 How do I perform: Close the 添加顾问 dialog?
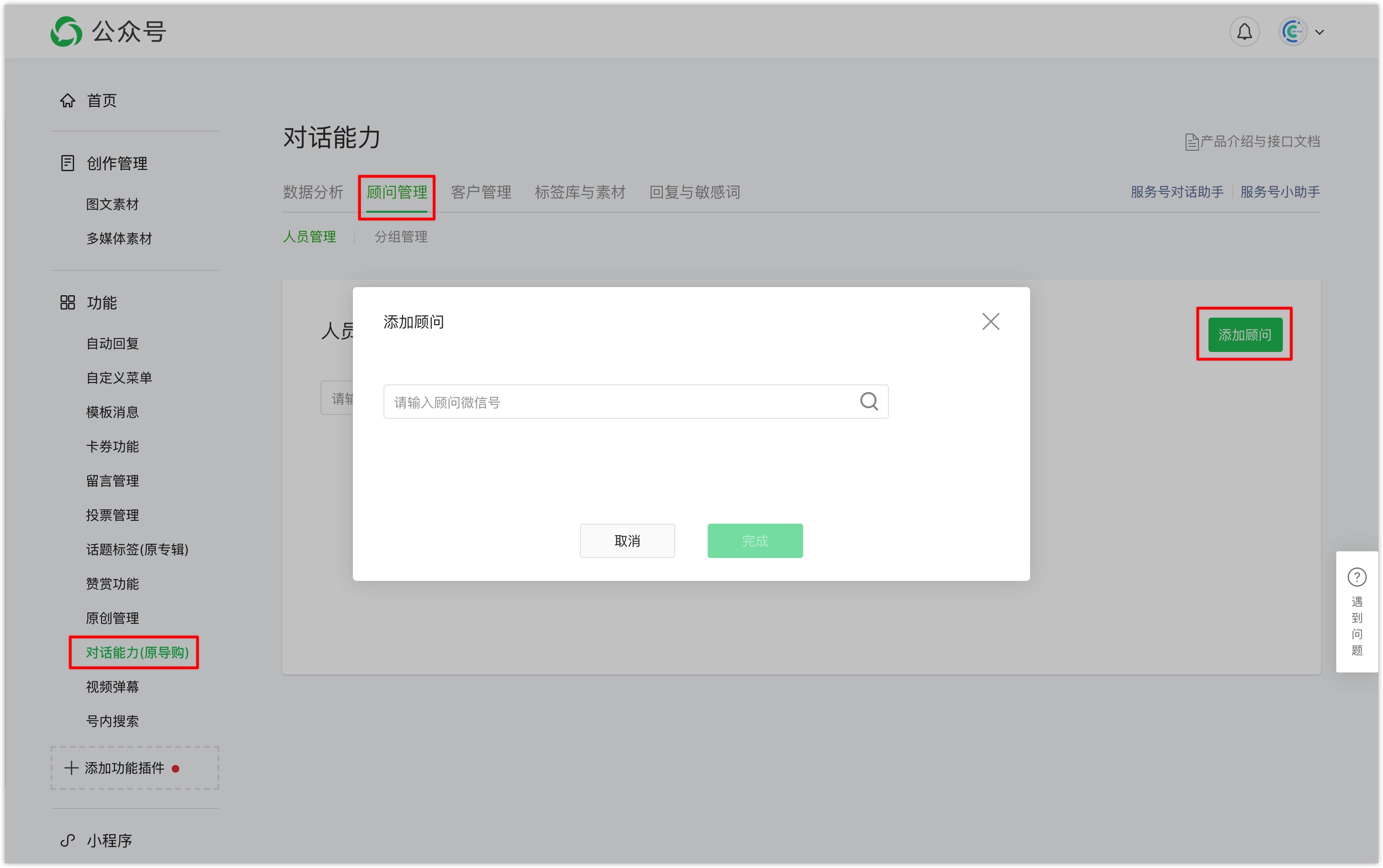pyautogui.click(x=991, y=321)
